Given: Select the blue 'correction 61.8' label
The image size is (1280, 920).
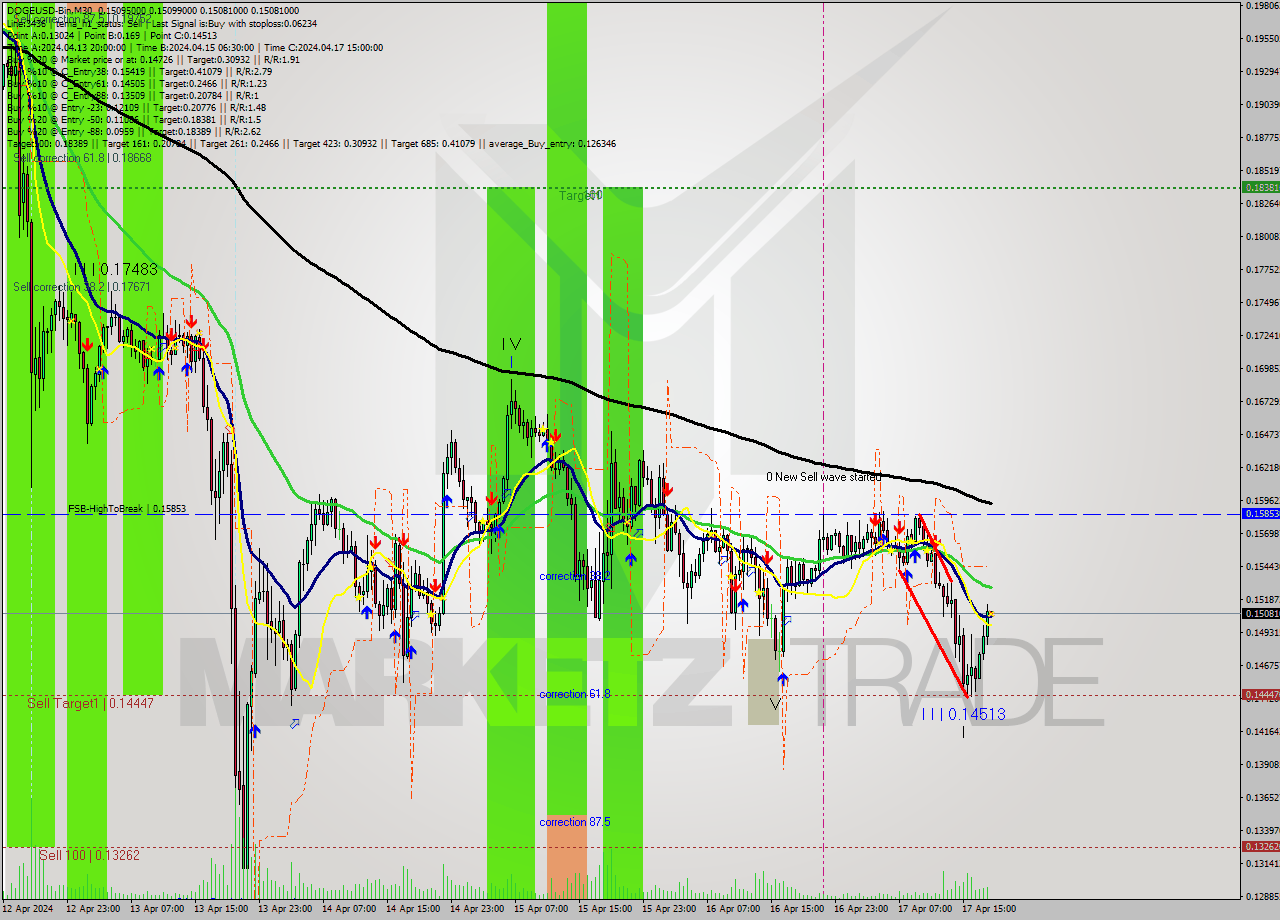Looking at the screenshot, I should click(x=574, y=694).
